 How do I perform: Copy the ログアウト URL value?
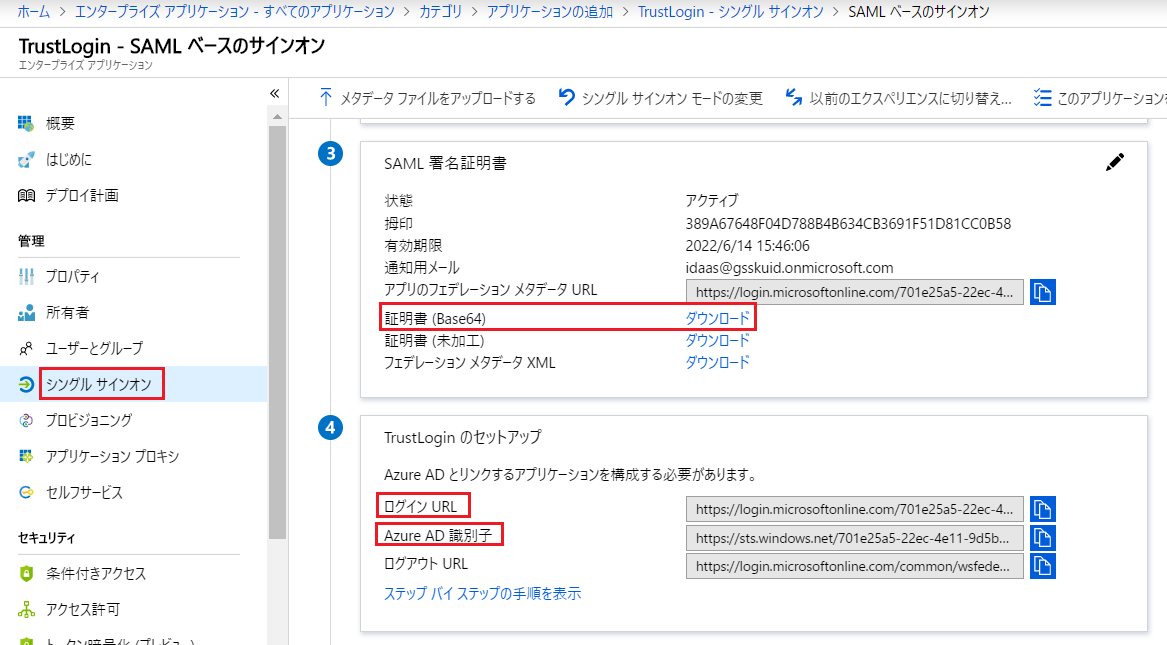click(x=1043, y=566)
